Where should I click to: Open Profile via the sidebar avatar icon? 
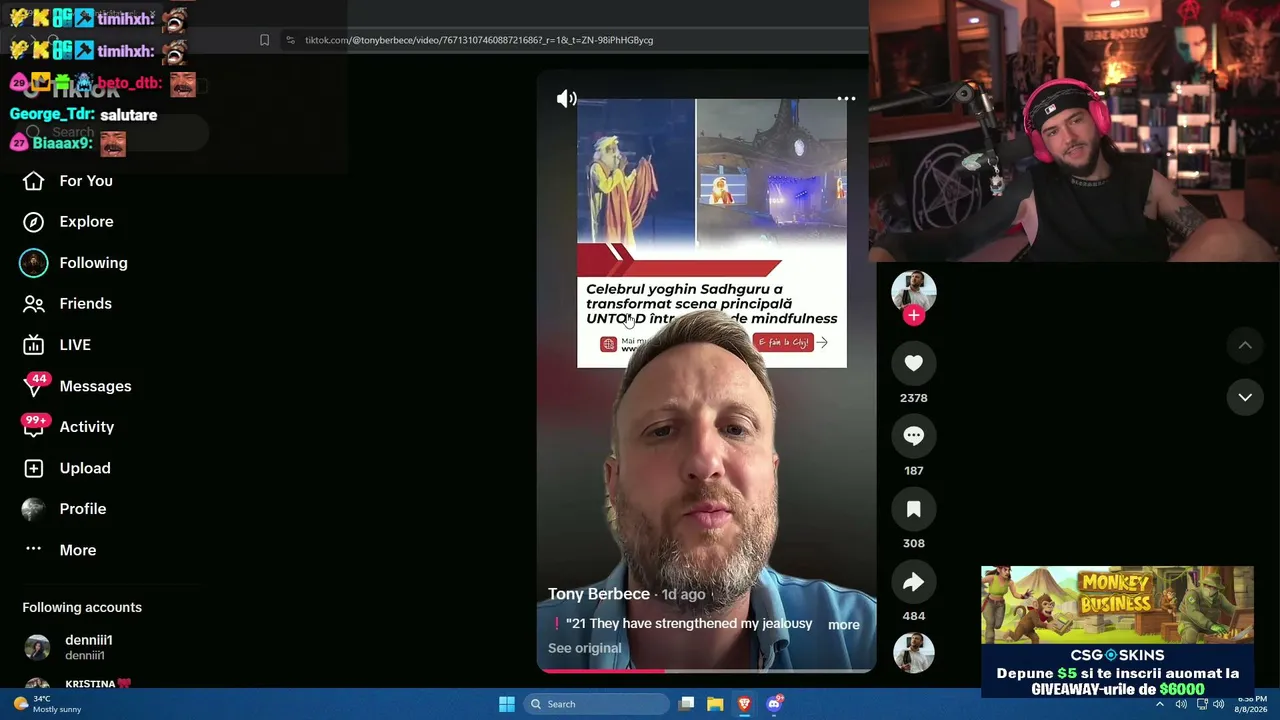(x=33, y=509)
